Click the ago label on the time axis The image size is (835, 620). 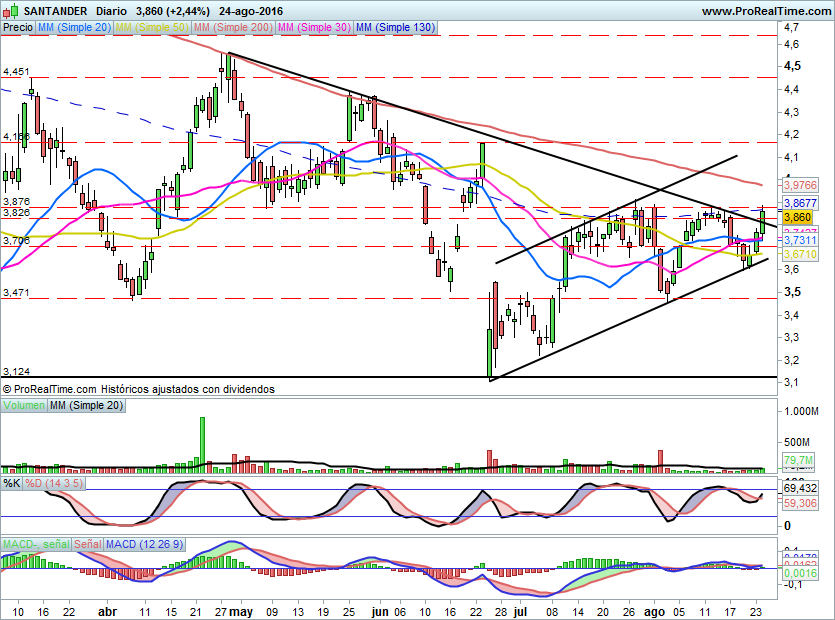(655, 612)
